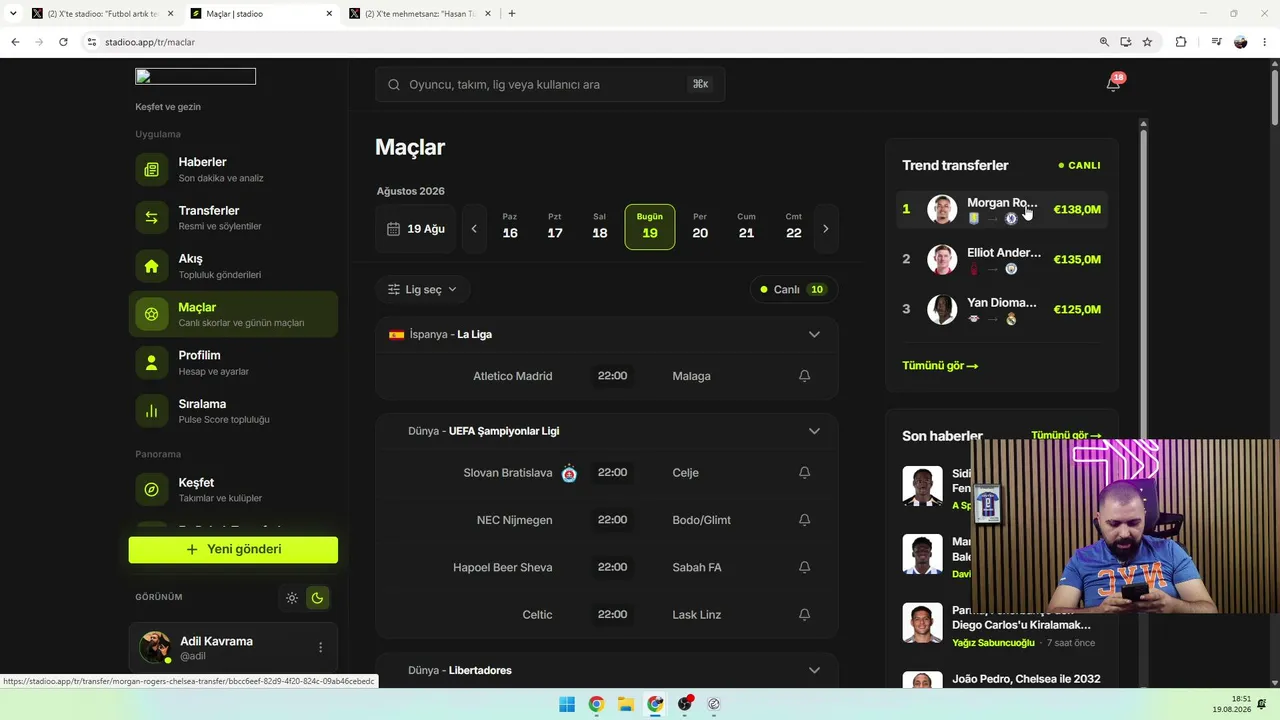Go back with the browser back arrow
Image resolution: width=1280 pixels, height=720 pixels.
pos(15,42)
